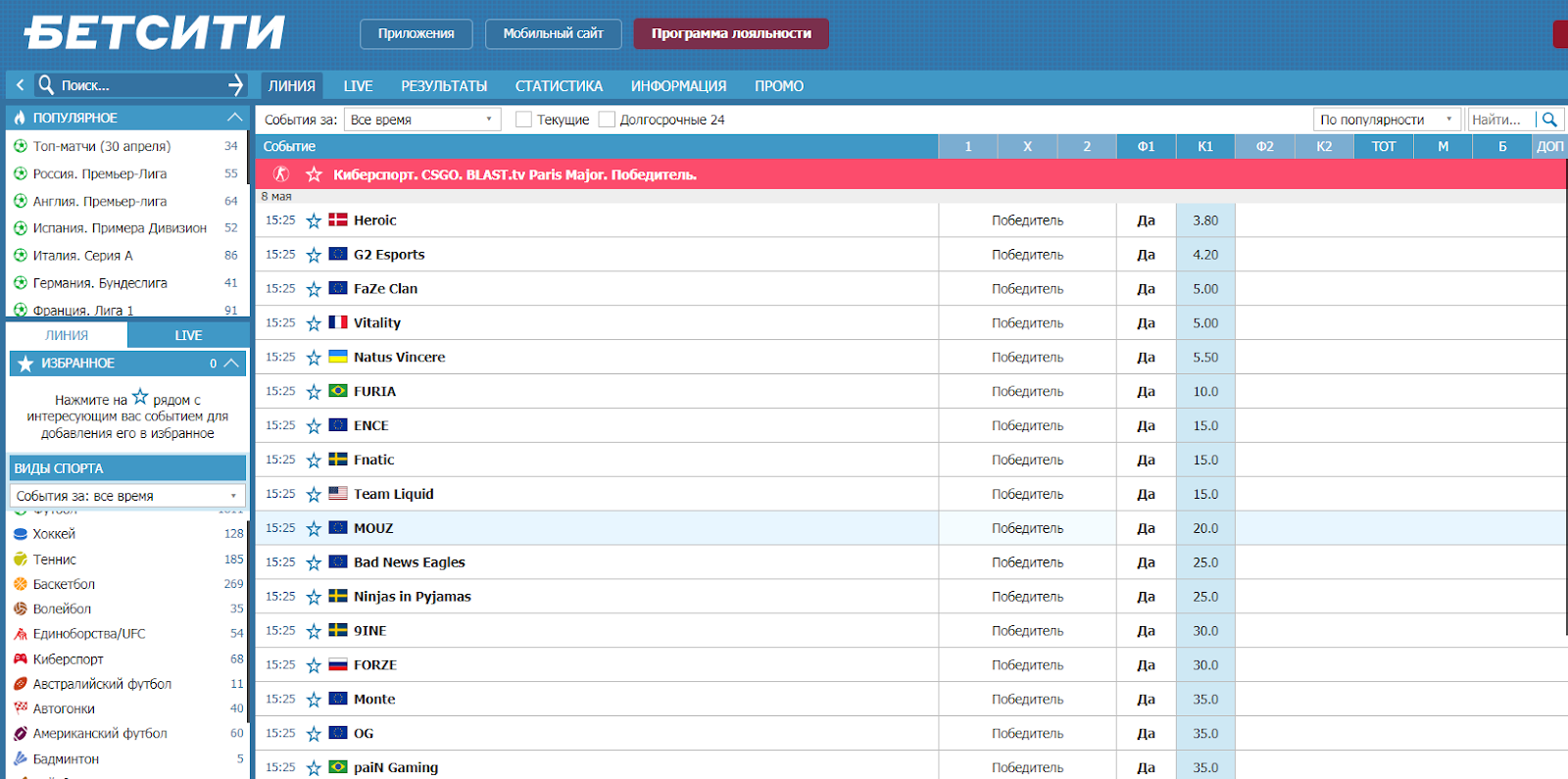Pick Natus Vincere odds 5.50
The width and height of the screenshot is (1568, 779).
pos(1205,358)
